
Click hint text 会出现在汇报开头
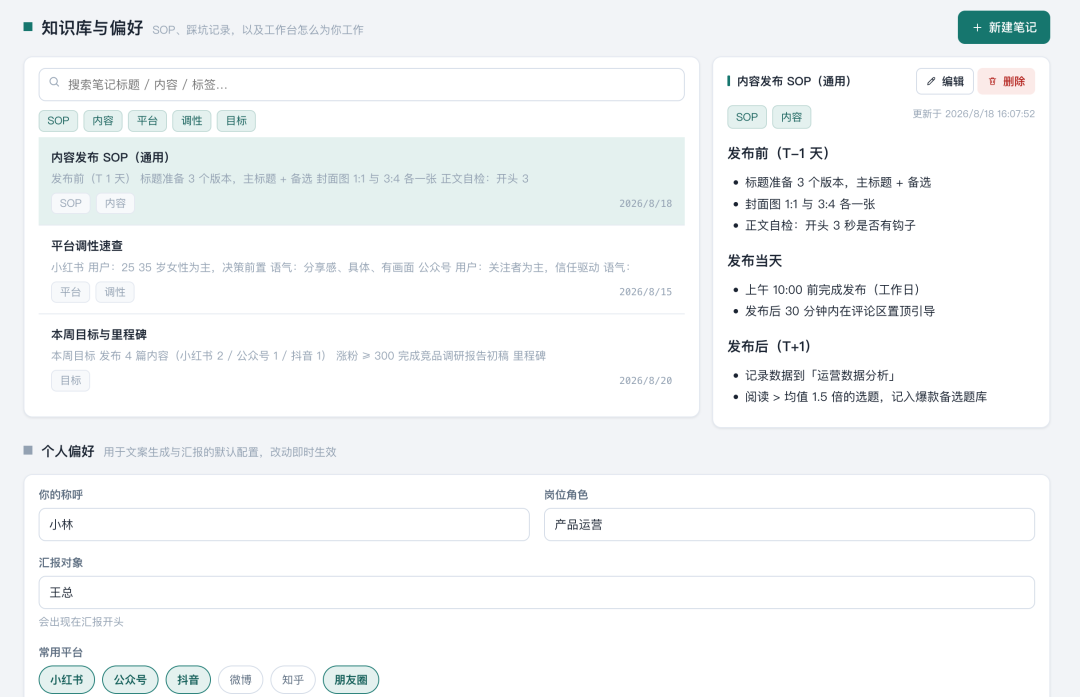pyautogui.click(x=81, y=622)
